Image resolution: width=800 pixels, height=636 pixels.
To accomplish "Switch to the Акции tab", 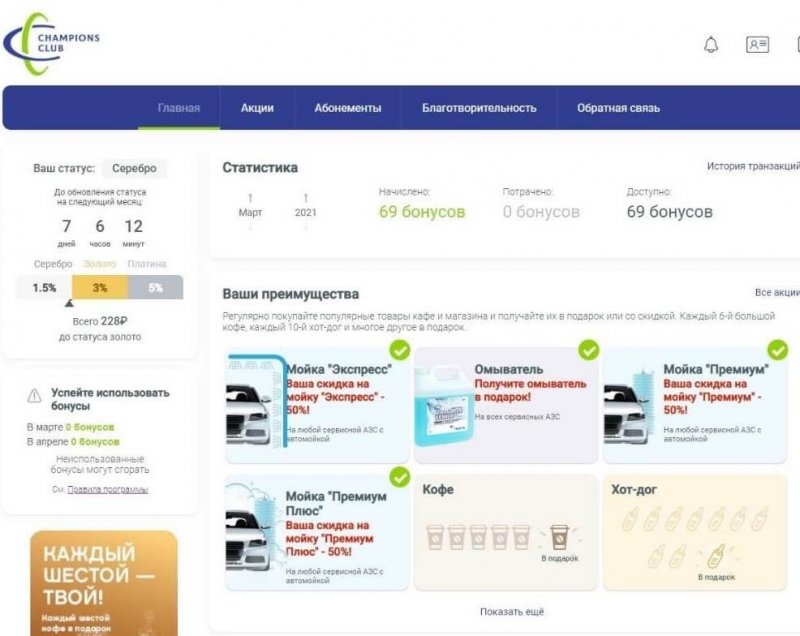I will (x=257, y=108).
